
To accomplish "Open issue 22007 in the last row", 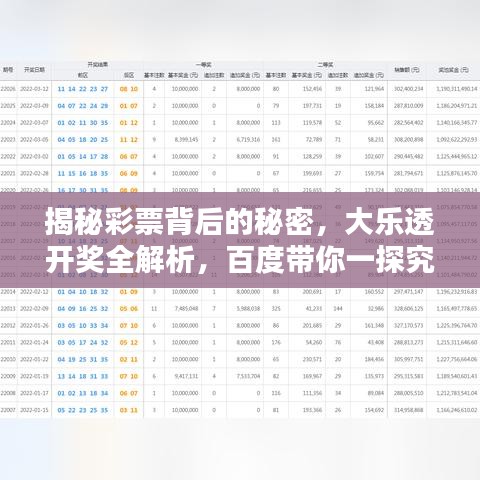I will [x=8, y=410].
